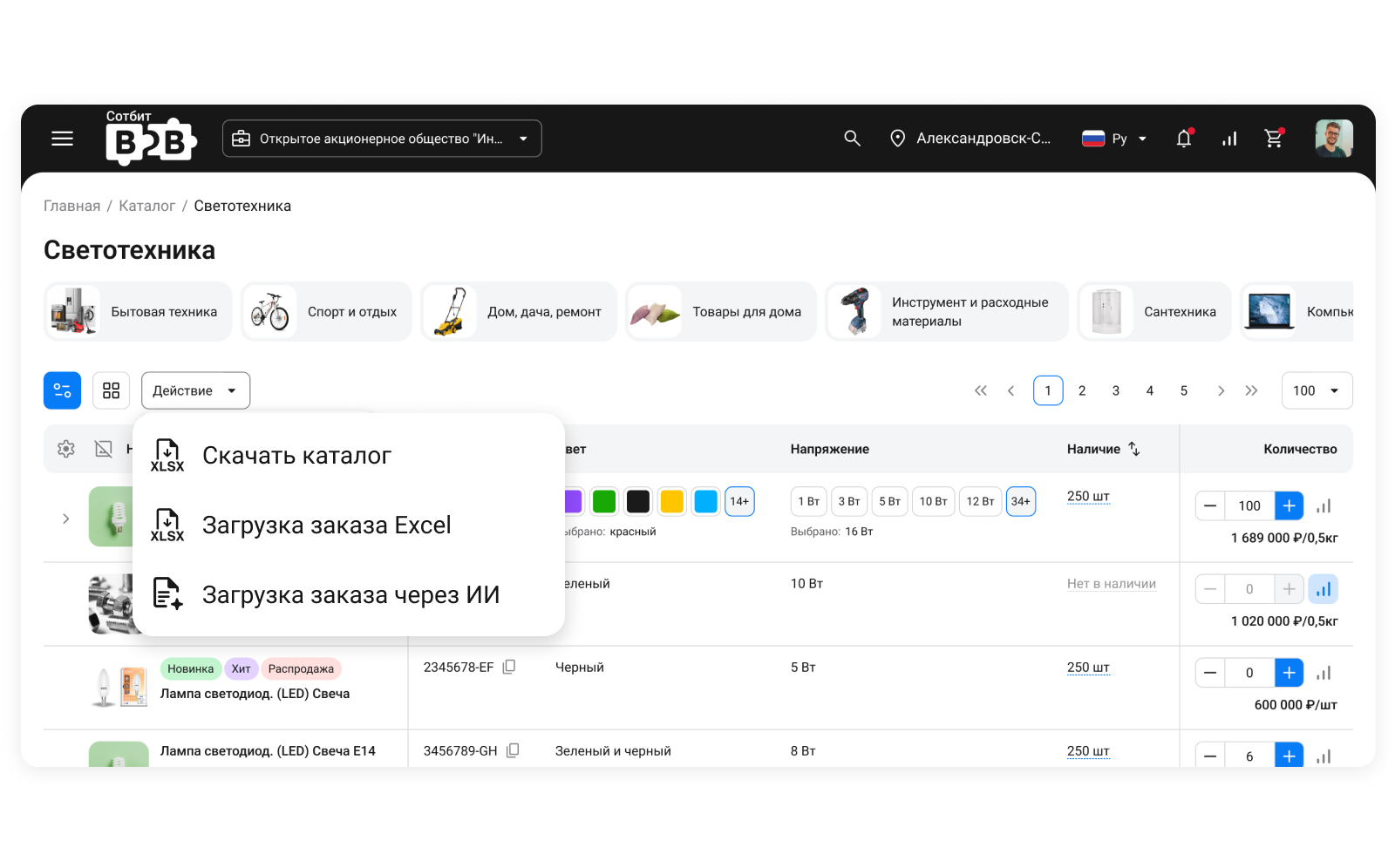Image resolution: width=1395 pixels, height=868 pixels.
Task: Open Бытовая техника category
Action: pyautogui.click(x=138, y=311)
